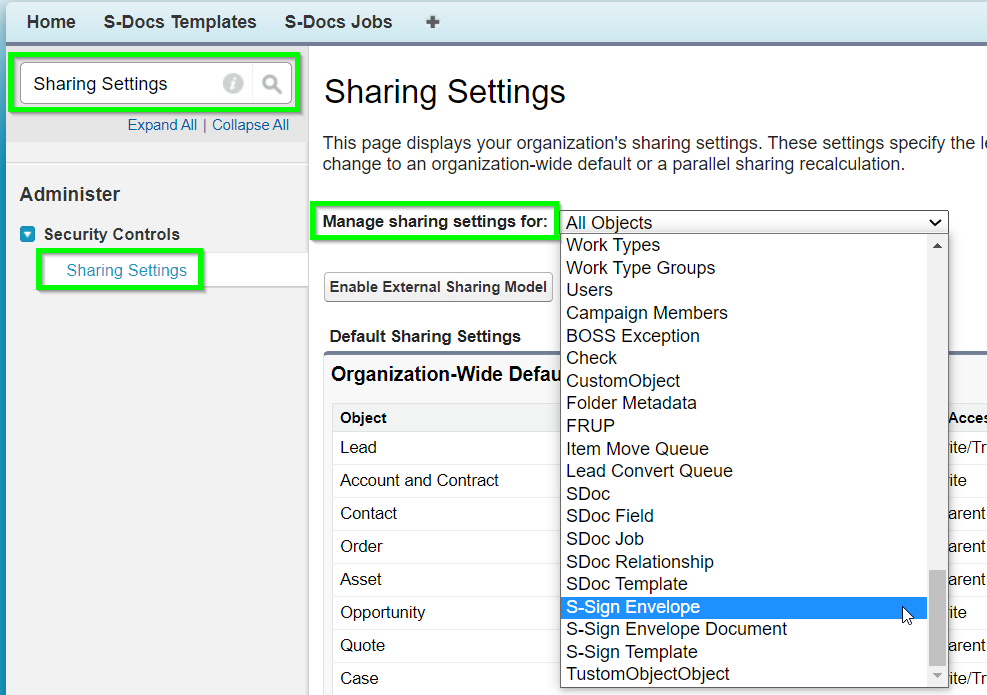
Task: Click the info icon in search box
Action: 233,83
